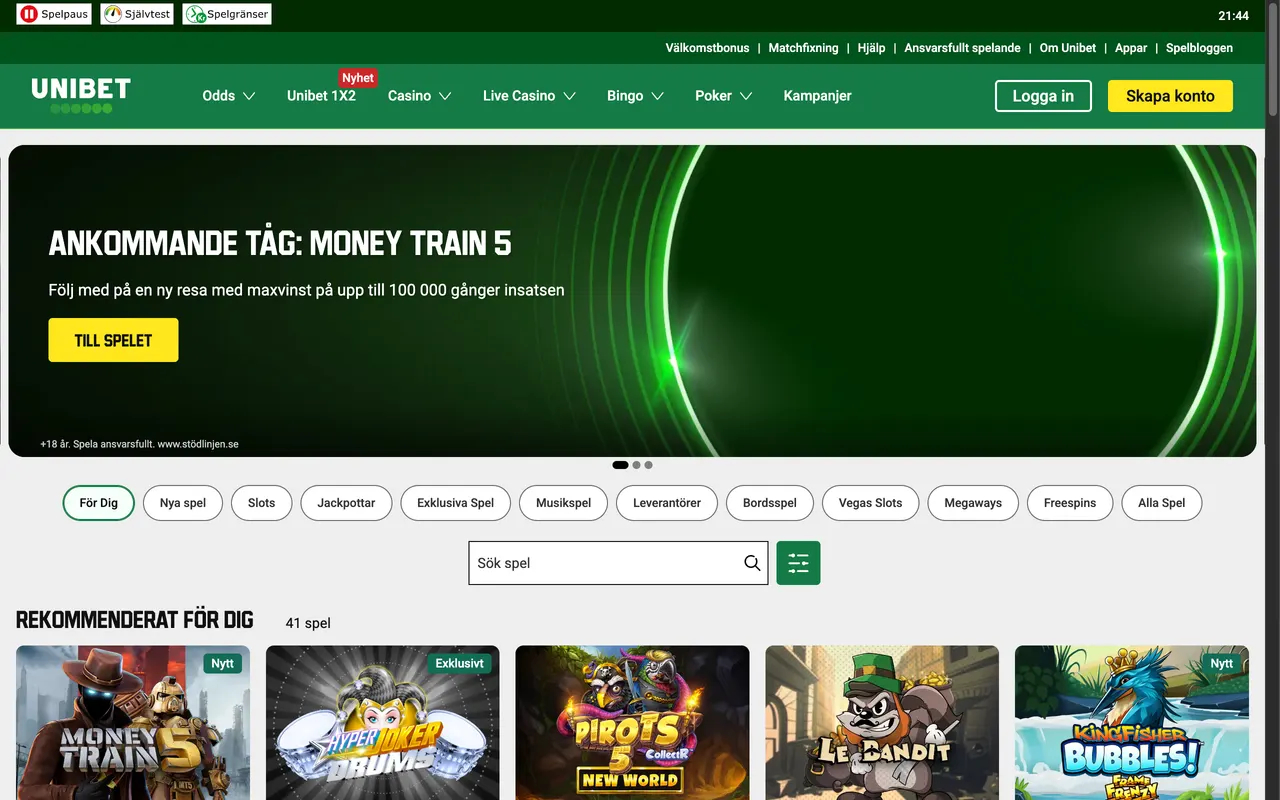Open the Kampanjer menu item
Screen dimensions: 1280x800
(817, 96)
